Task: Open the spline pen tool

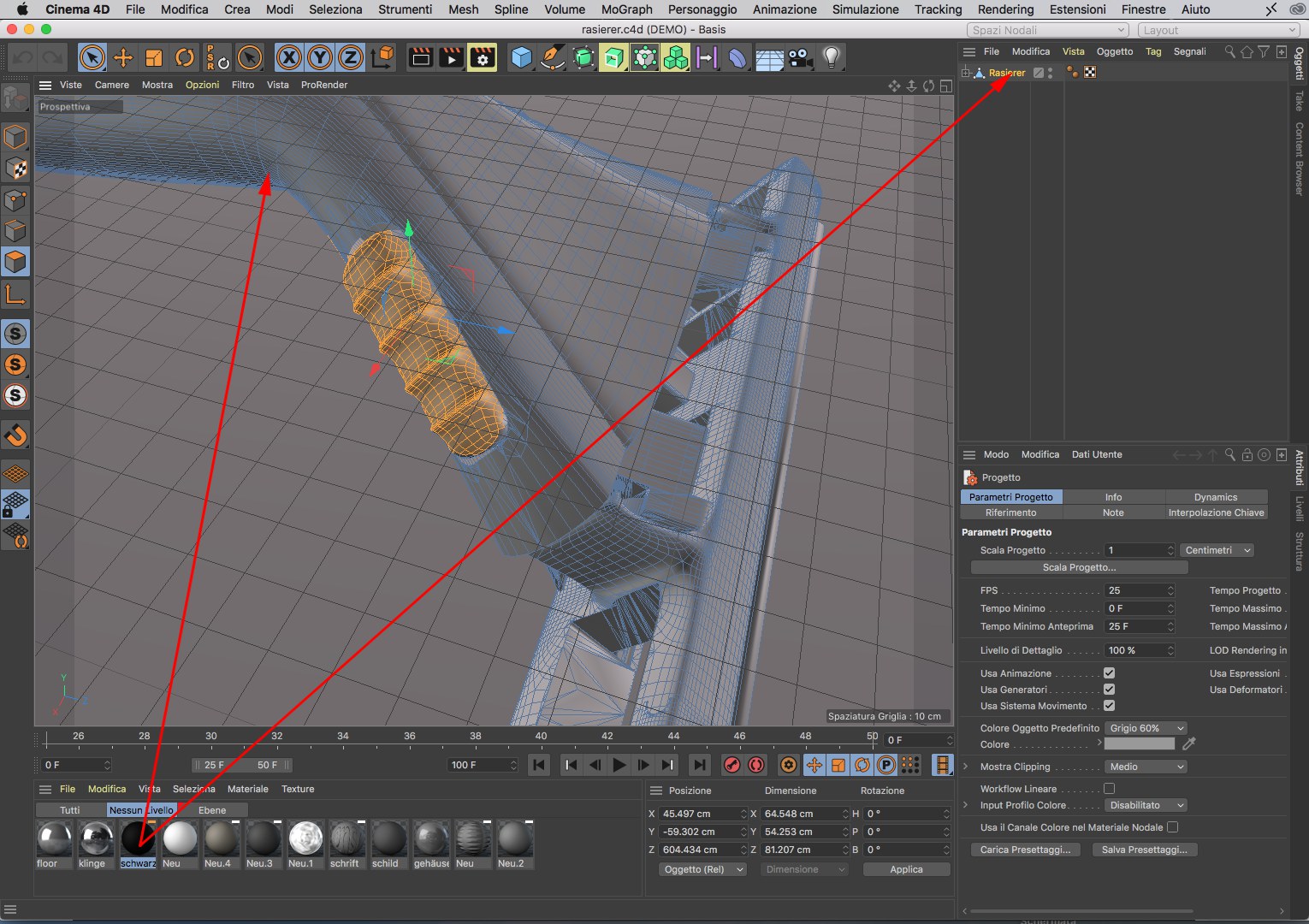Action: click(x=552, y=58)
